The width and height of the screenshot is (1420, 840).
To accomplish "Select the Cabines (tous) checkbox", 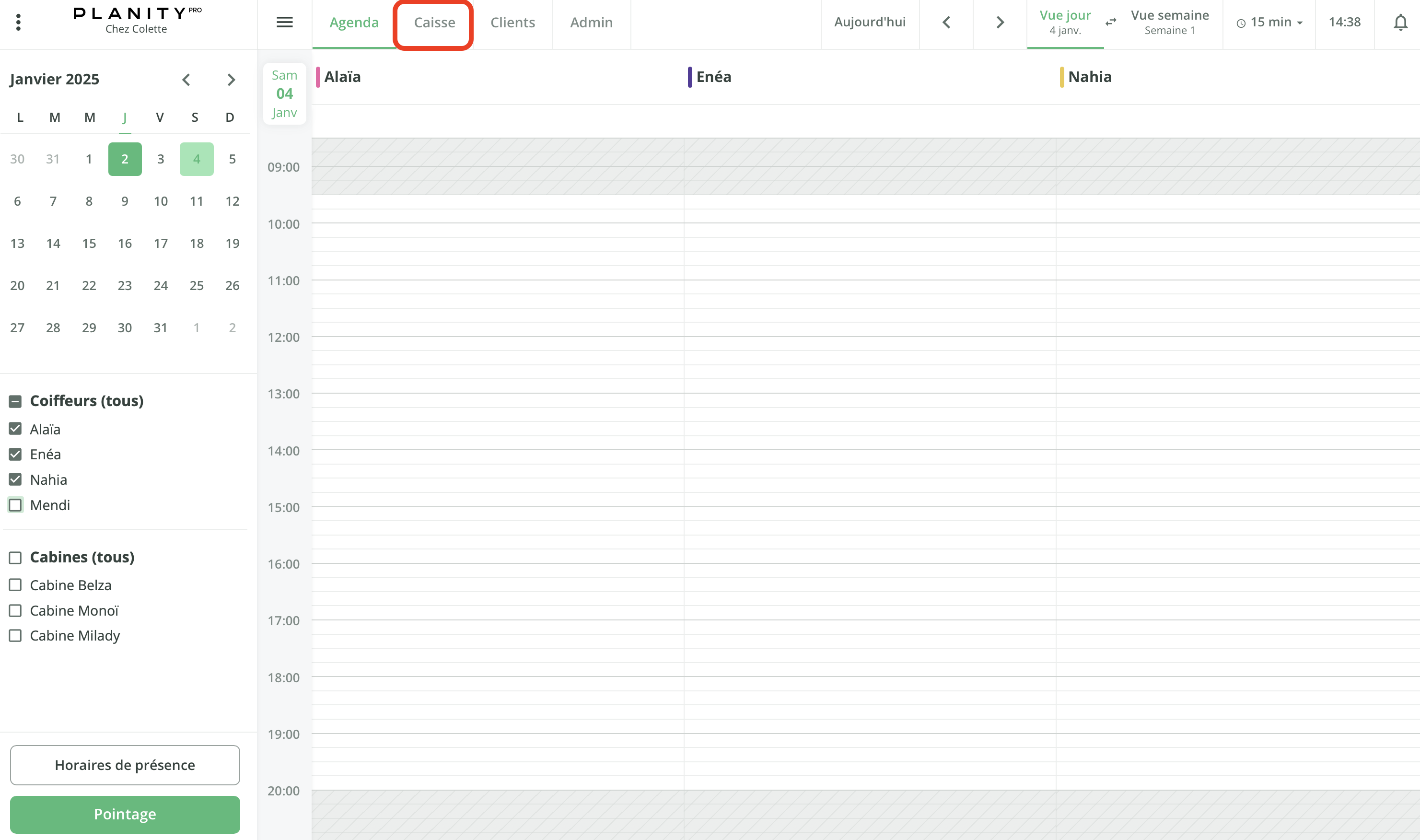I will click(15, 558).
